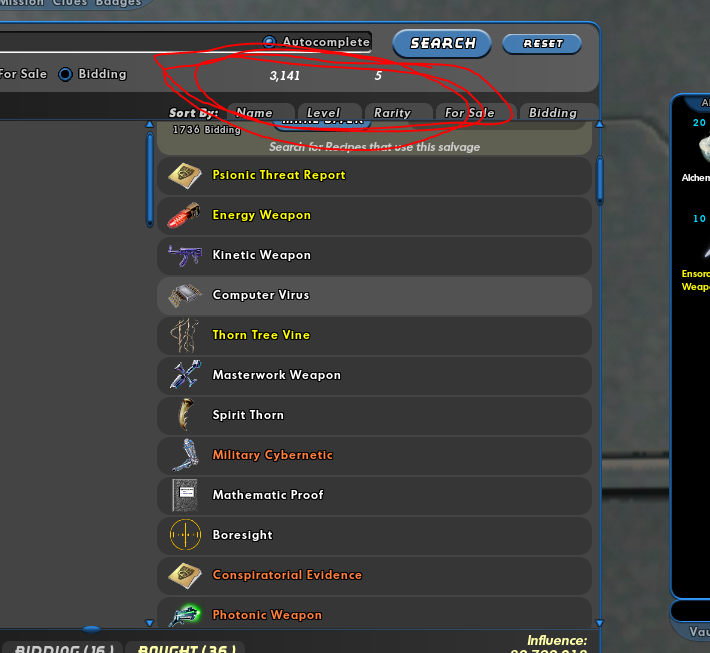The width and height of the screenshot is (710, 653).
Task: Toggle the For Sale filter option
Action: click(x=24, y=74)
